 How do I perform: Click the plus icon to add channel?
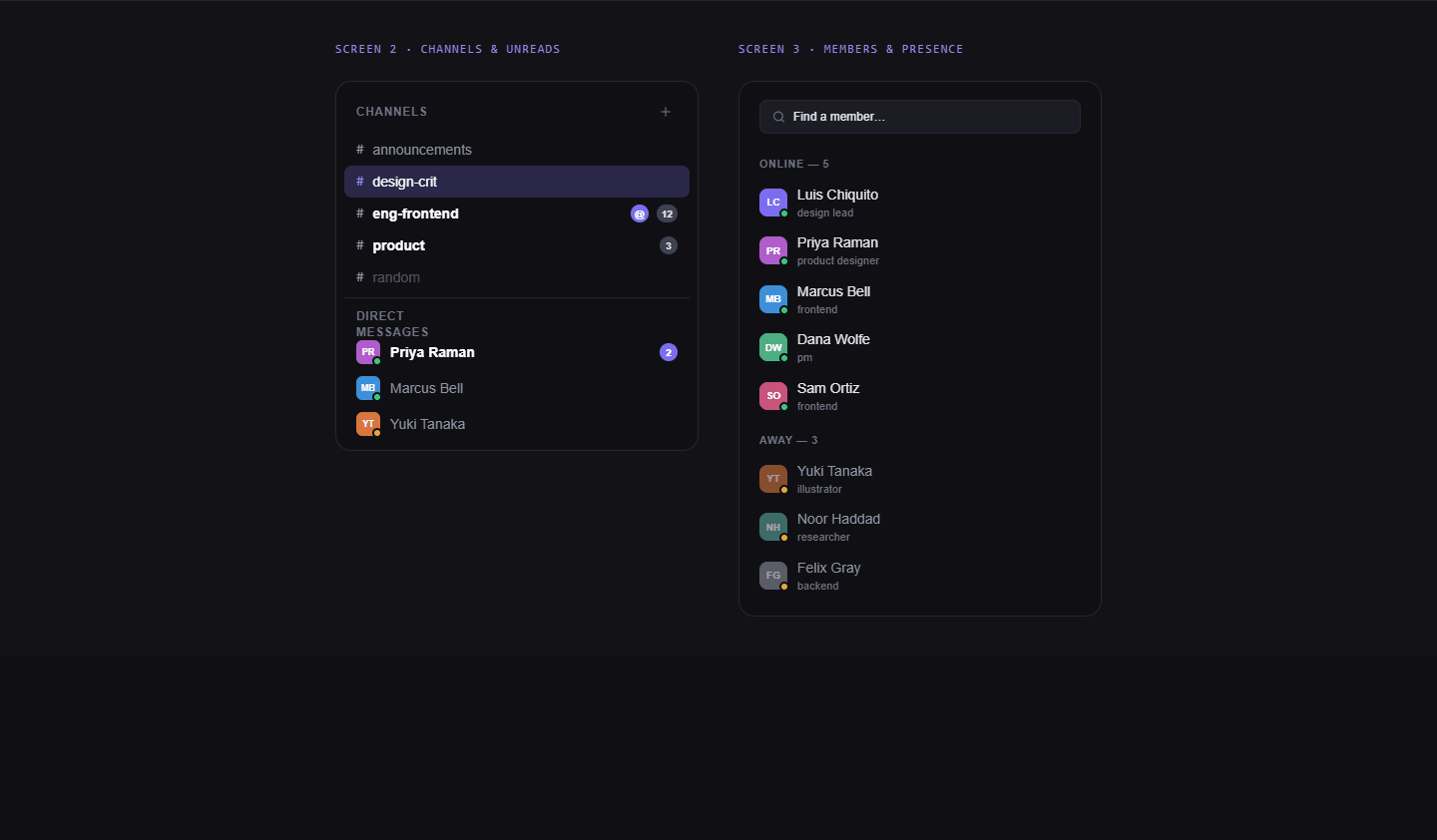[x=666, y=112]
